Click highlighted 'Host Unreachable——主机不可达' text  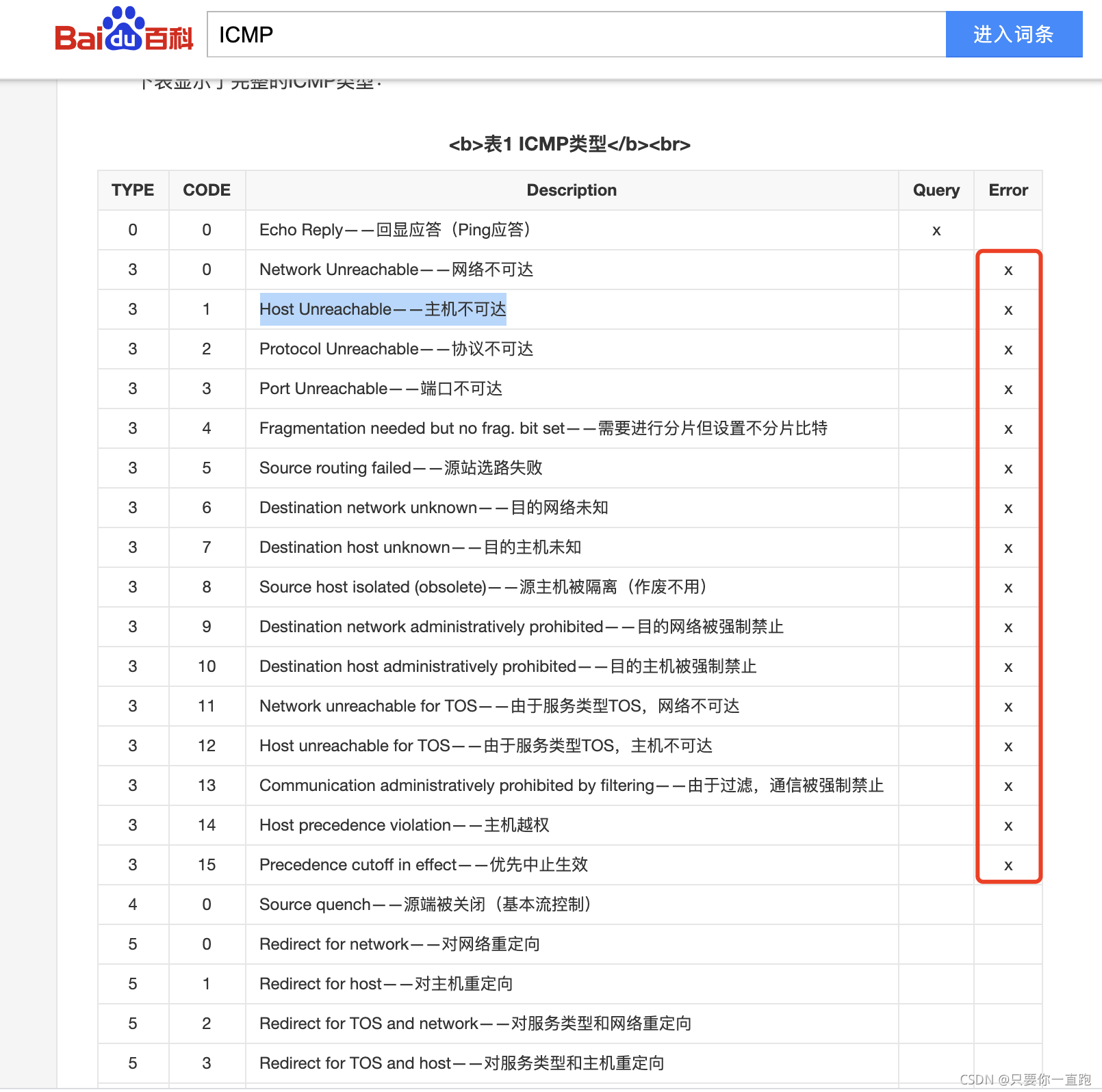(x=383, y=309)
